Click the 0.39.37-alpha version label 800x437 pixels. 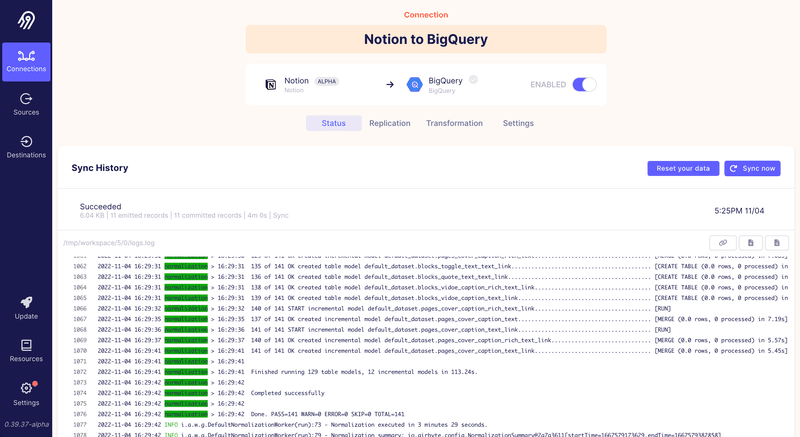click(x=26, y=424)
